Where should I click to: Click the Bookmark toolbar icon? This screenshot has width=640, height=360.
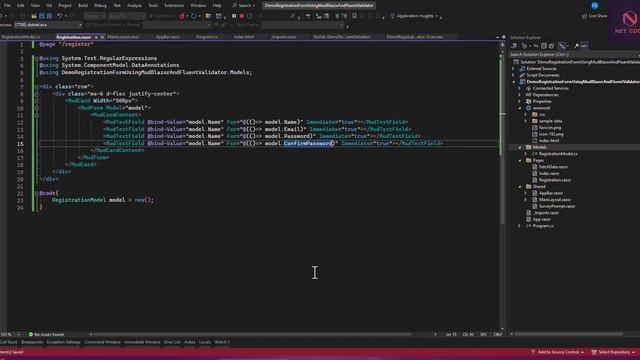(354, 16)
